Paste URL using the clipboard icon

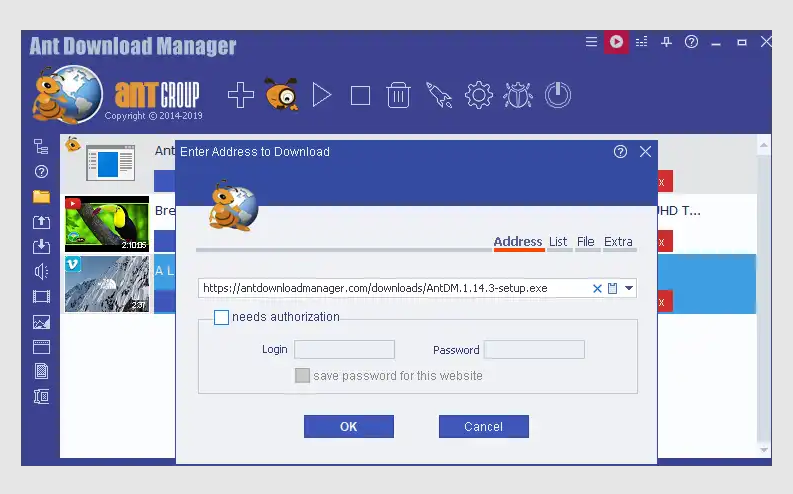[613, 288]
